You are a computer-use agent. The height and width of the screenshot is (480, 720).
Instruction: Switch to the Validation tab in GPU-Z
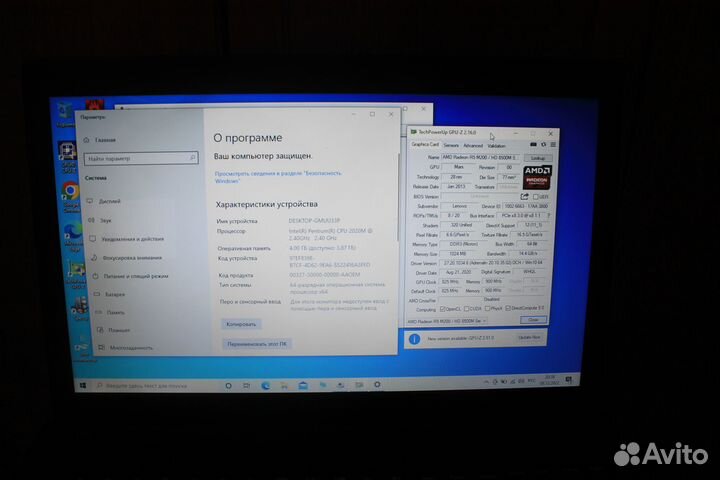pos(496,146)
